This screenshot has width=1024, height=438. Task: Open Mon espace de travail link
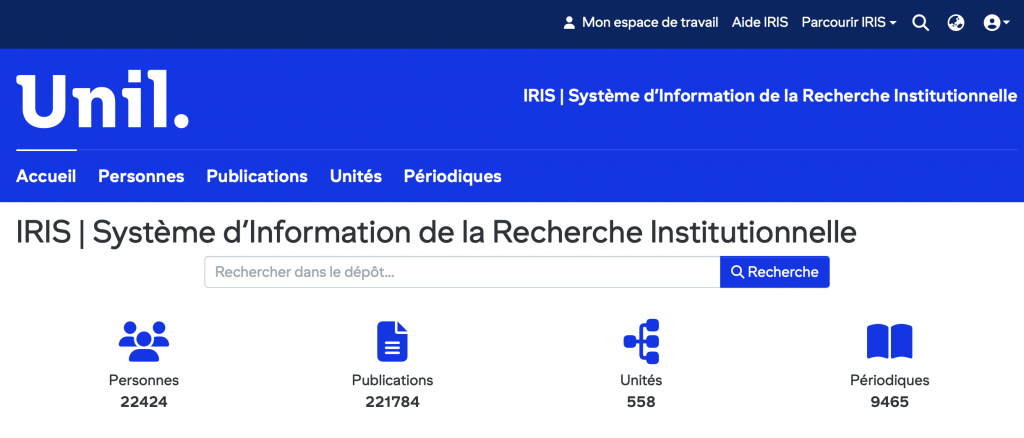(650, 22)
